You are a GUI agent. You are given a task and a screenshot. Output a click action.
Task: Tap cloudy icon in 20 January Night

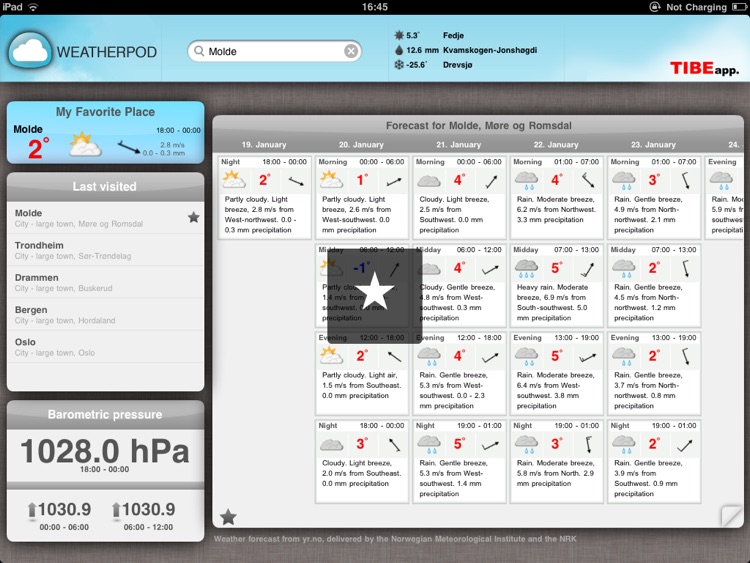click(331, 445)
